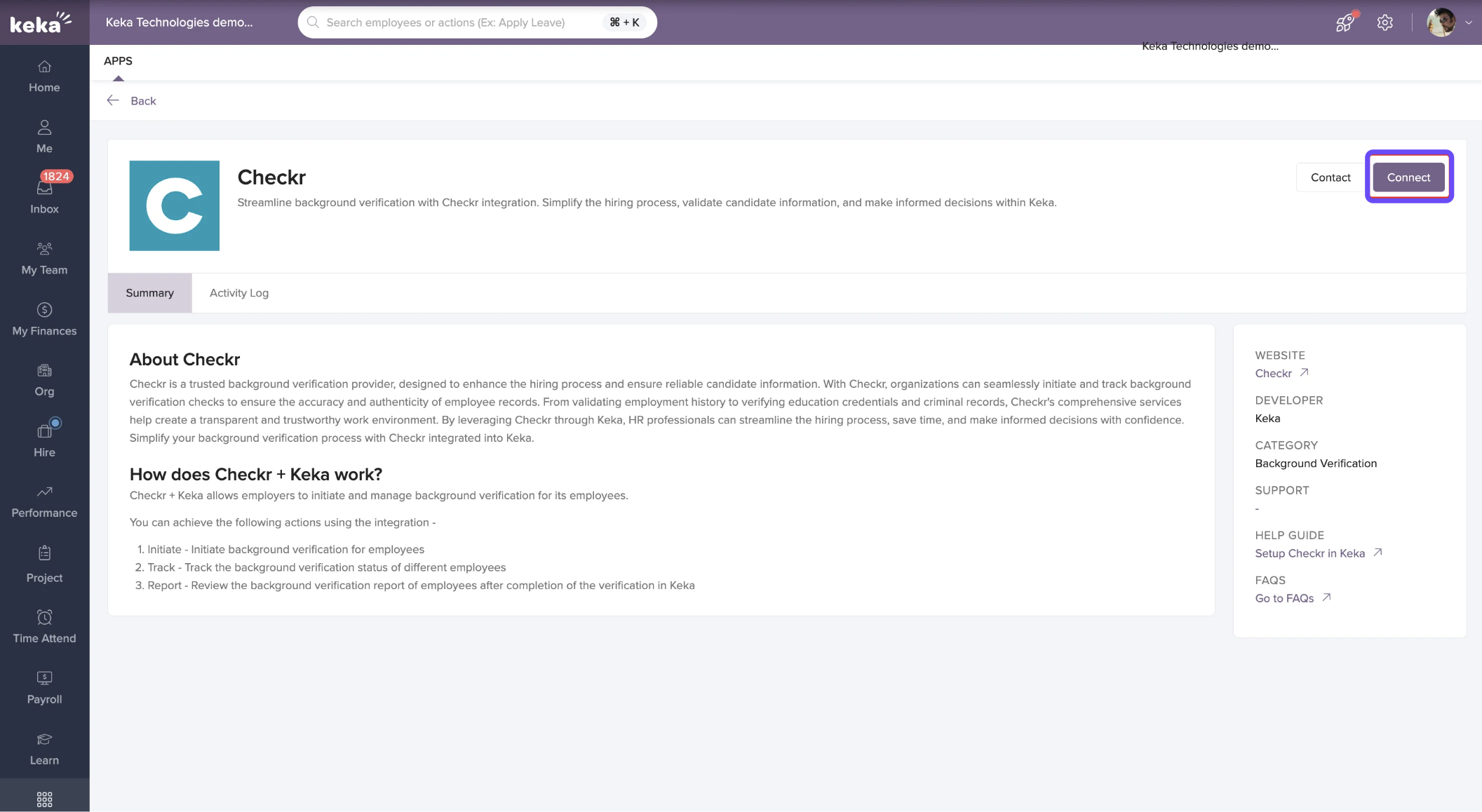Open the My Finances section
Screen dimensions: 1482x812
pyautogui.click(x=44, y=319)
